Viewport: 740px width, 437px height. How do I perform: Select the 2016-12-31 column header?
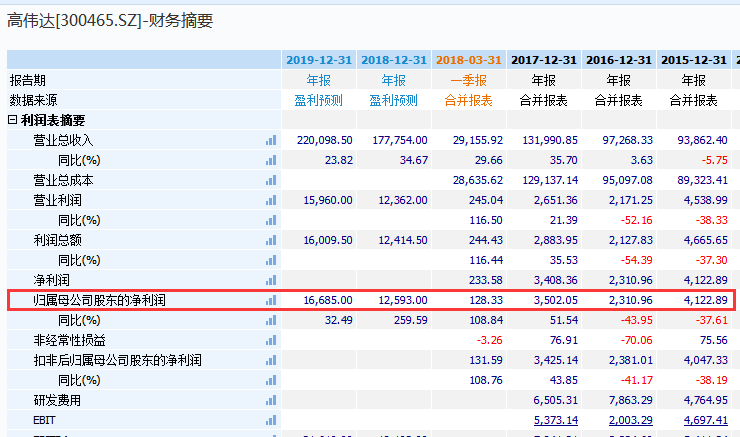click(619, 60)
